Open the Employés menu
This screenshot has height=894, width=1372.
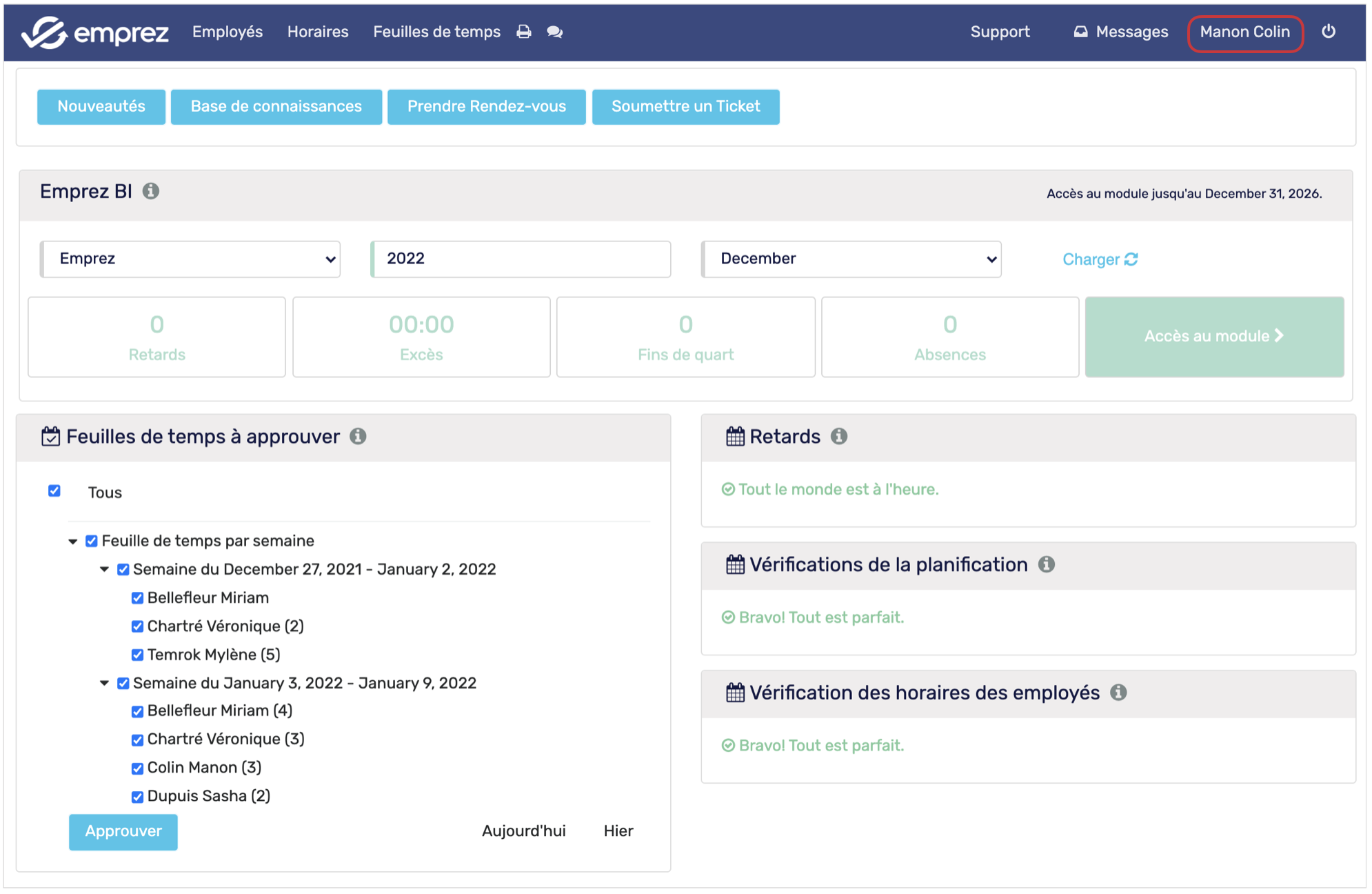pos(228,32)
